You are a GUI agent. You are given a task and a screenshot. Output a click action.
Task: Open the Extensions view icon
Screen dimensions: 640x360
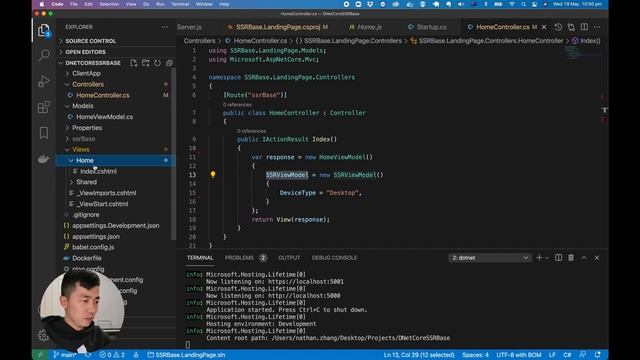(x=44, y=107)
